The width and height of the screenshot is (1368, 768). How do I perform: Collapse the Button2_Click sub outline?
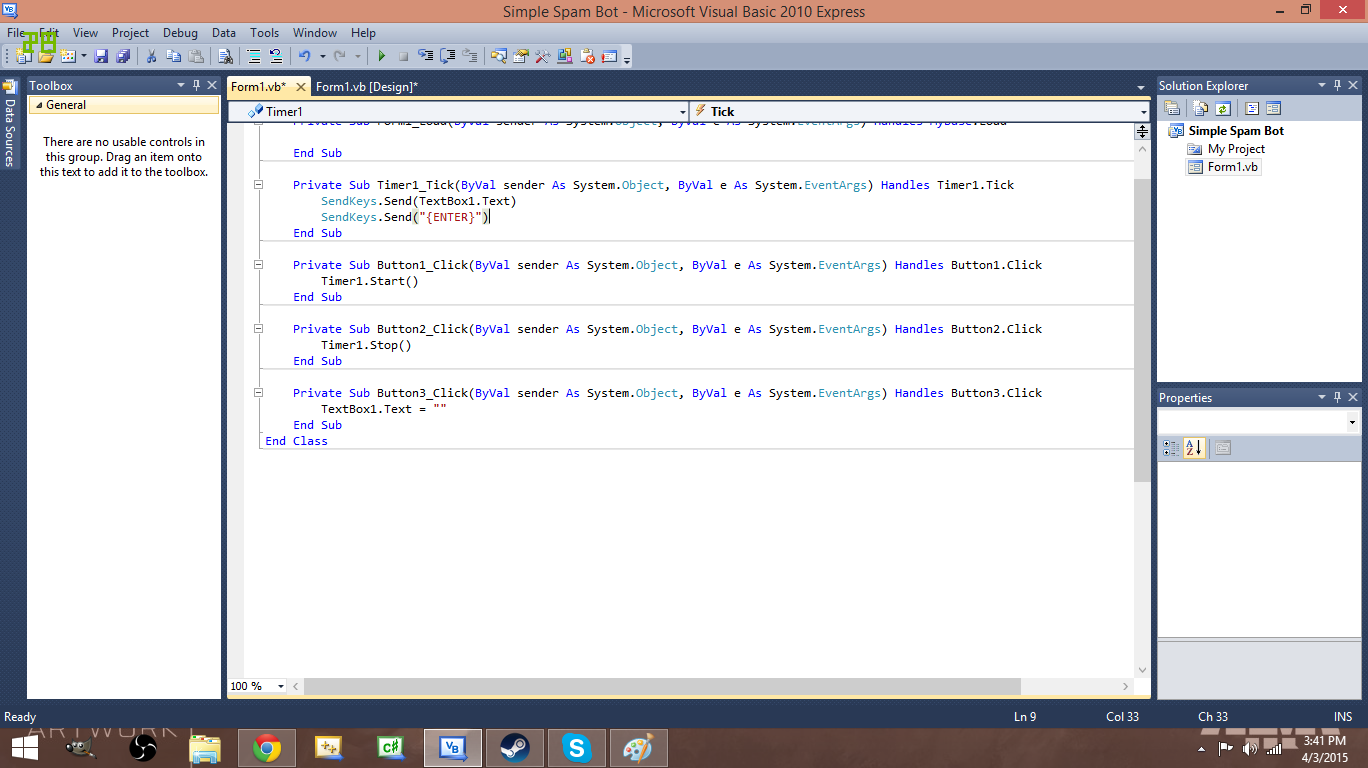(x=258, y=329)
